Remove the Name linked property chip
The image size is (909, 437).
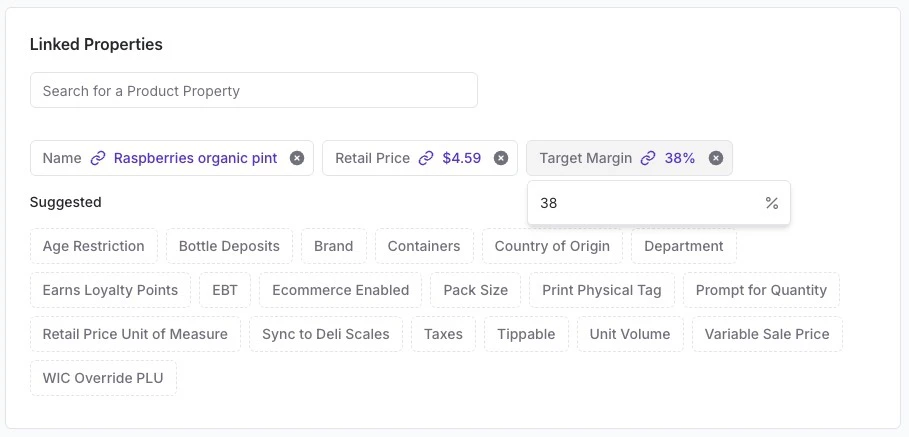[x=297, y=158]
